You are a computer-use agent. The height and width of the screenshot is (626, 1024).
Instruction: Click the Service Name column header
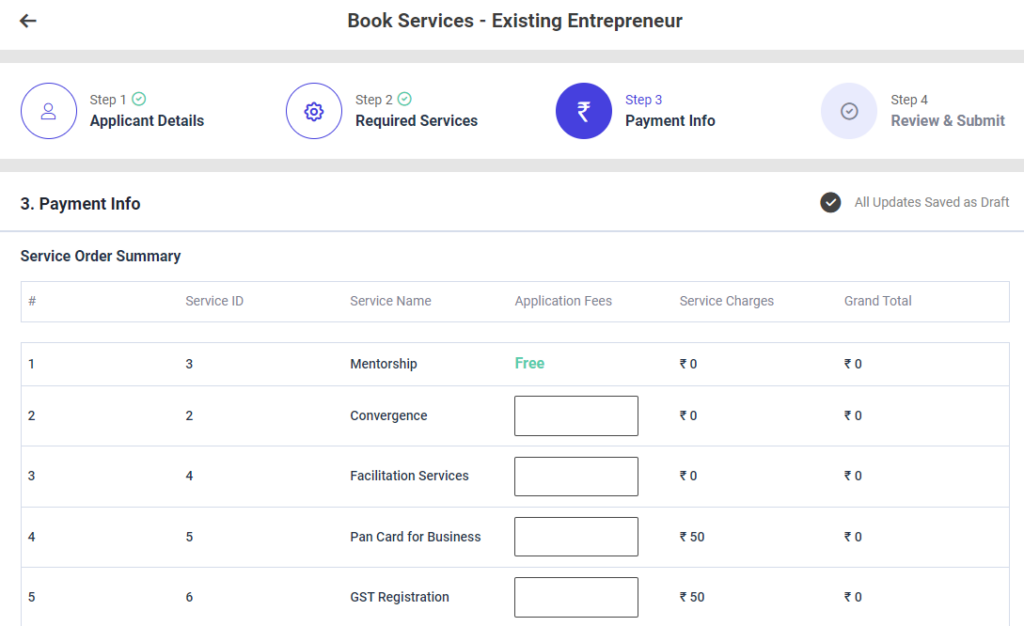(x=390, y=301)
